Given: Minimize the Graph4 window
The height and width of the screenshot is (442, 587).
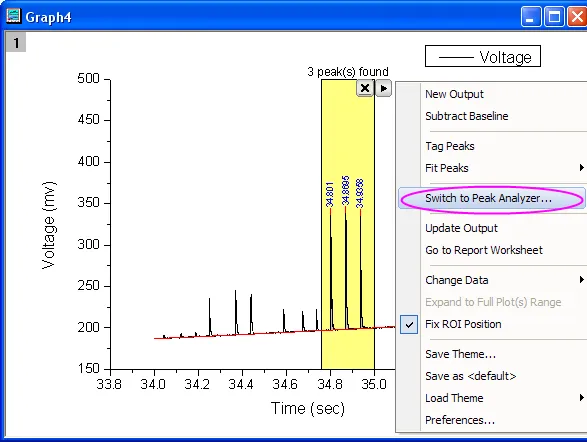Looking at the screenshot, I should coord(531,17).
